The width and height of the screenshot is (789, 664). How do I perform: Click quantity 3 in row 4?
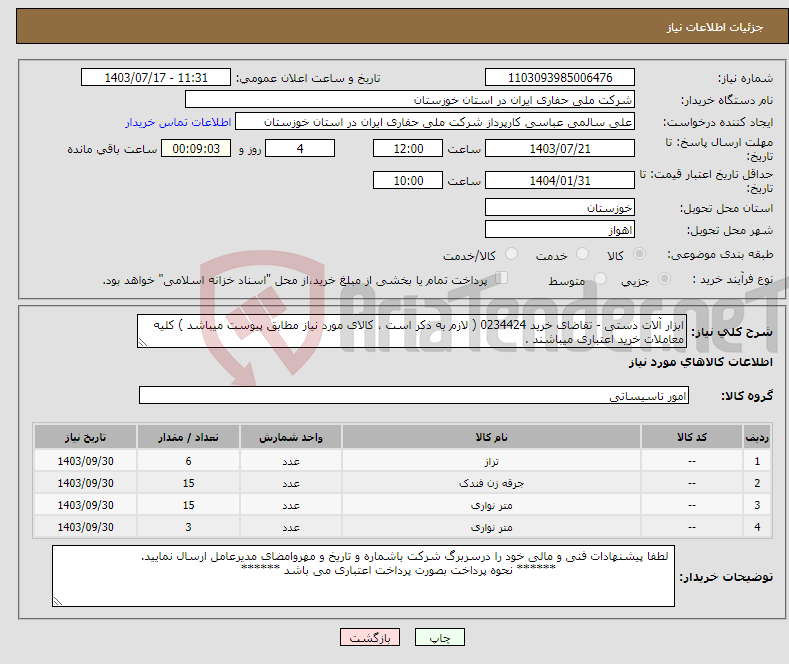click(x=188, y=527)
